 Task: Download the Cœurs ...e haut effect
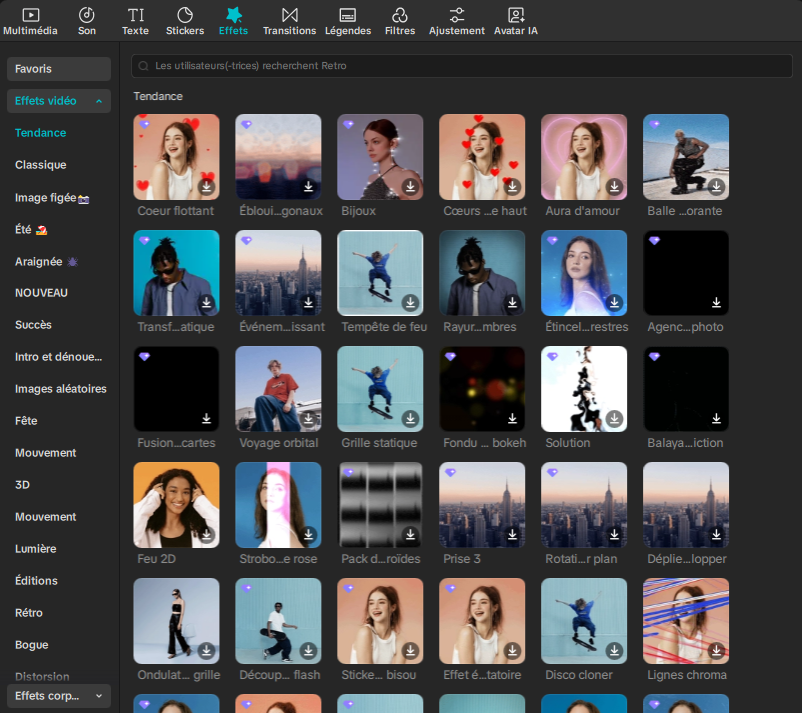tap(513, 187)
